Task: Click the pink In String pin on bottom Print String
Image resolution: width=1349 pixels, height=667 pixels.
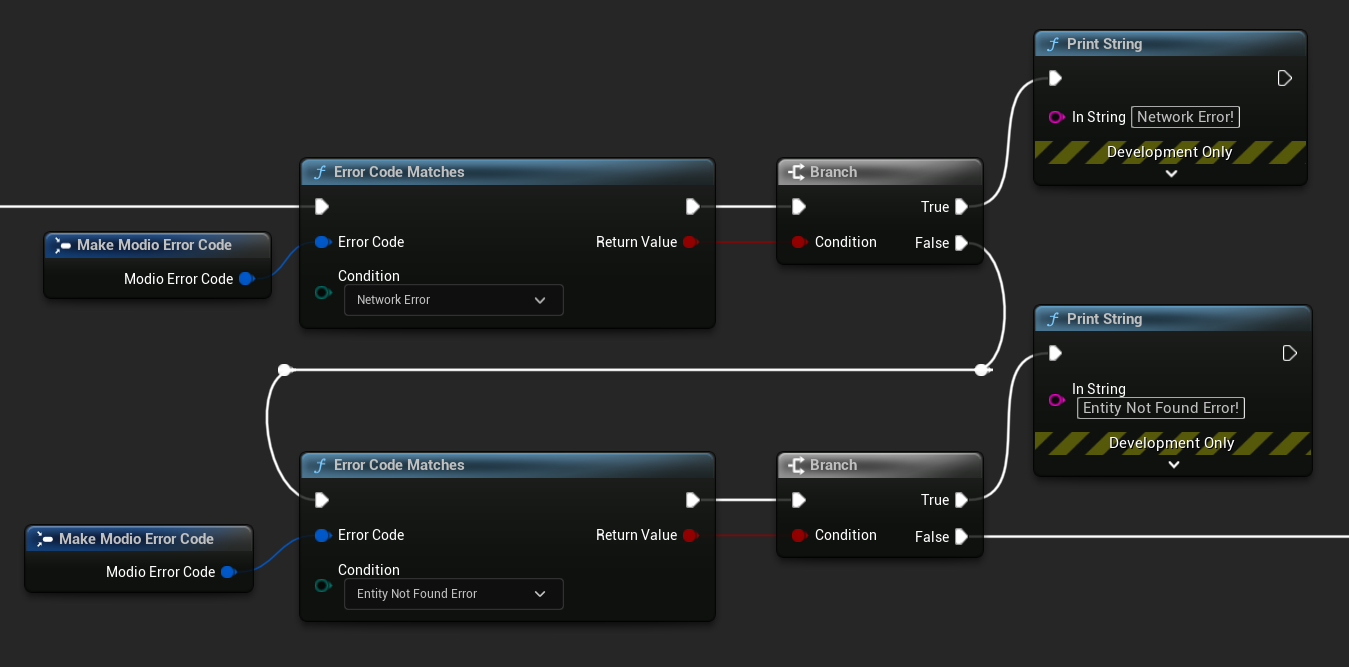Action: (1056, 400)
